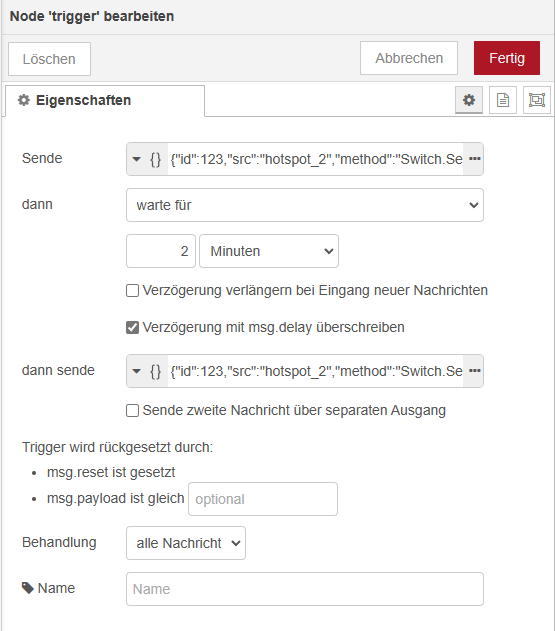Click JSON braces icon in Sende field
This screenshot has width=555, height=631.
(155, 159)
